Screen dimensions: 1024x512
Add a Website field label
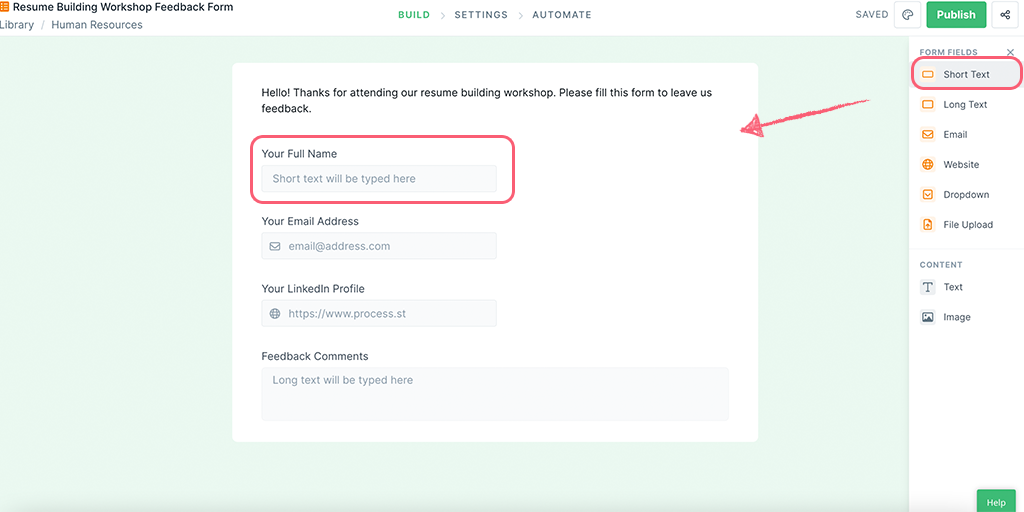(x=961, y=165)
